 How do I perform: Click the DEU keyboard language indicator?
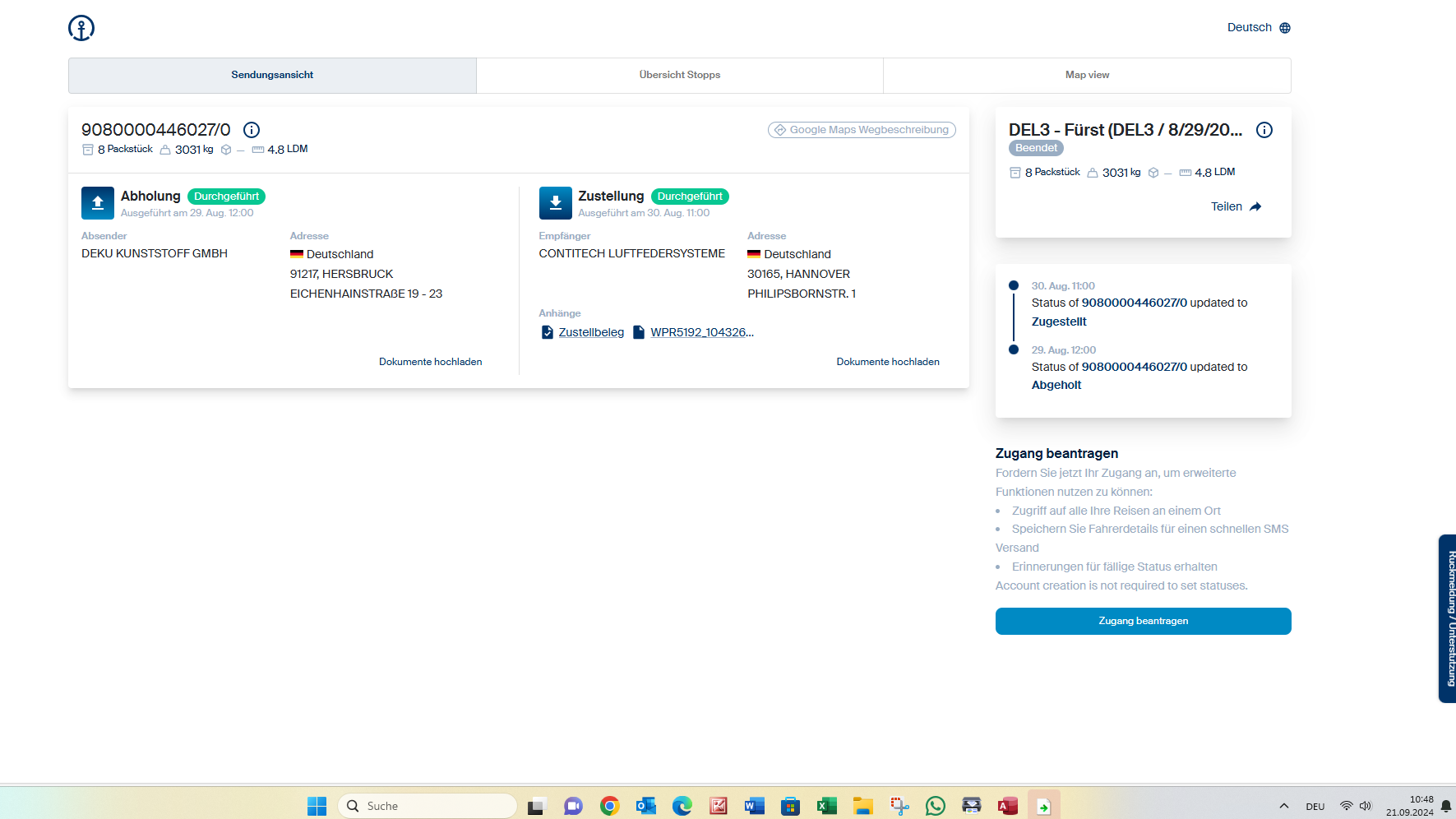1315,807
